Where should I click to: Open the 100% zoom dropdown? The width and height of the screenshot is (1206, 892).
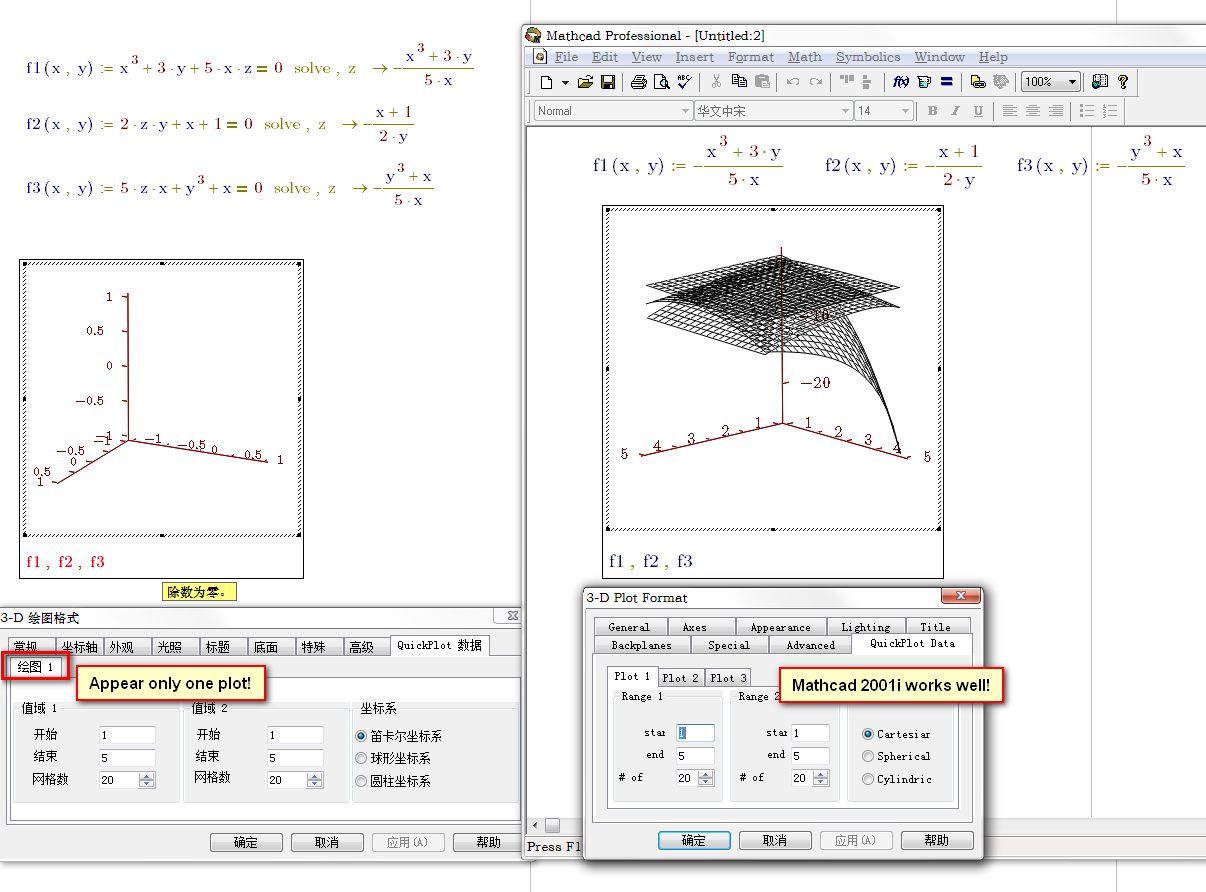pos(1072,82)
